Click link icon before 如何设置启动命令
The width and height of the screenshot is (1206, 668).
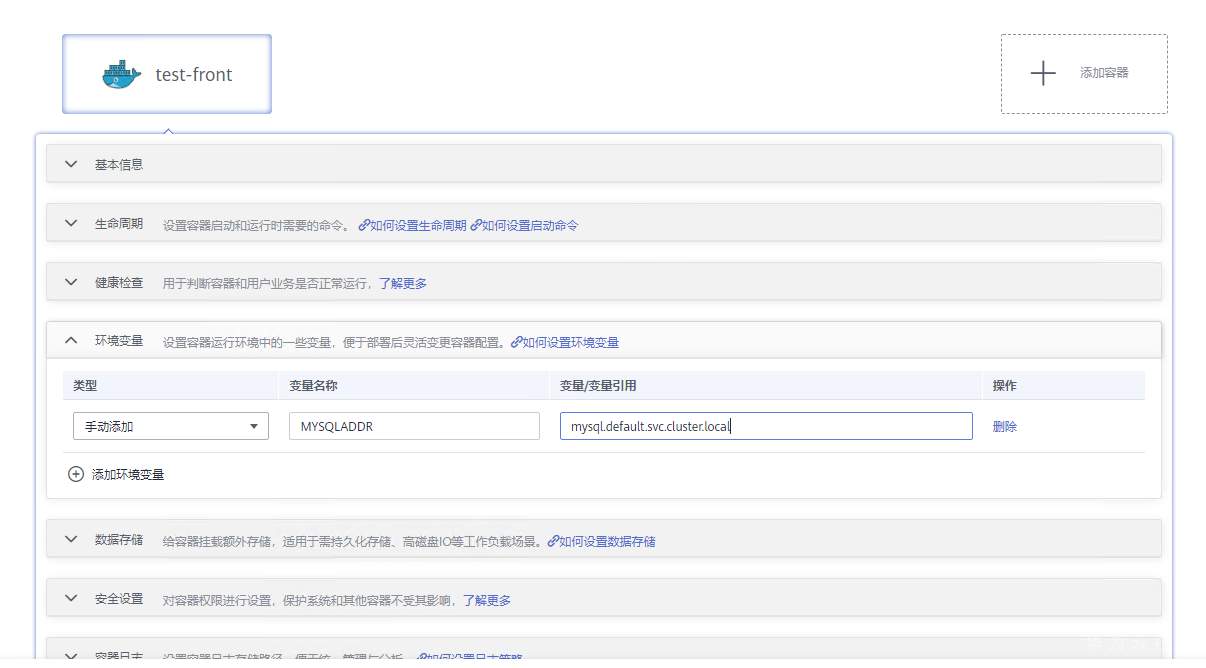pos(476,225)
